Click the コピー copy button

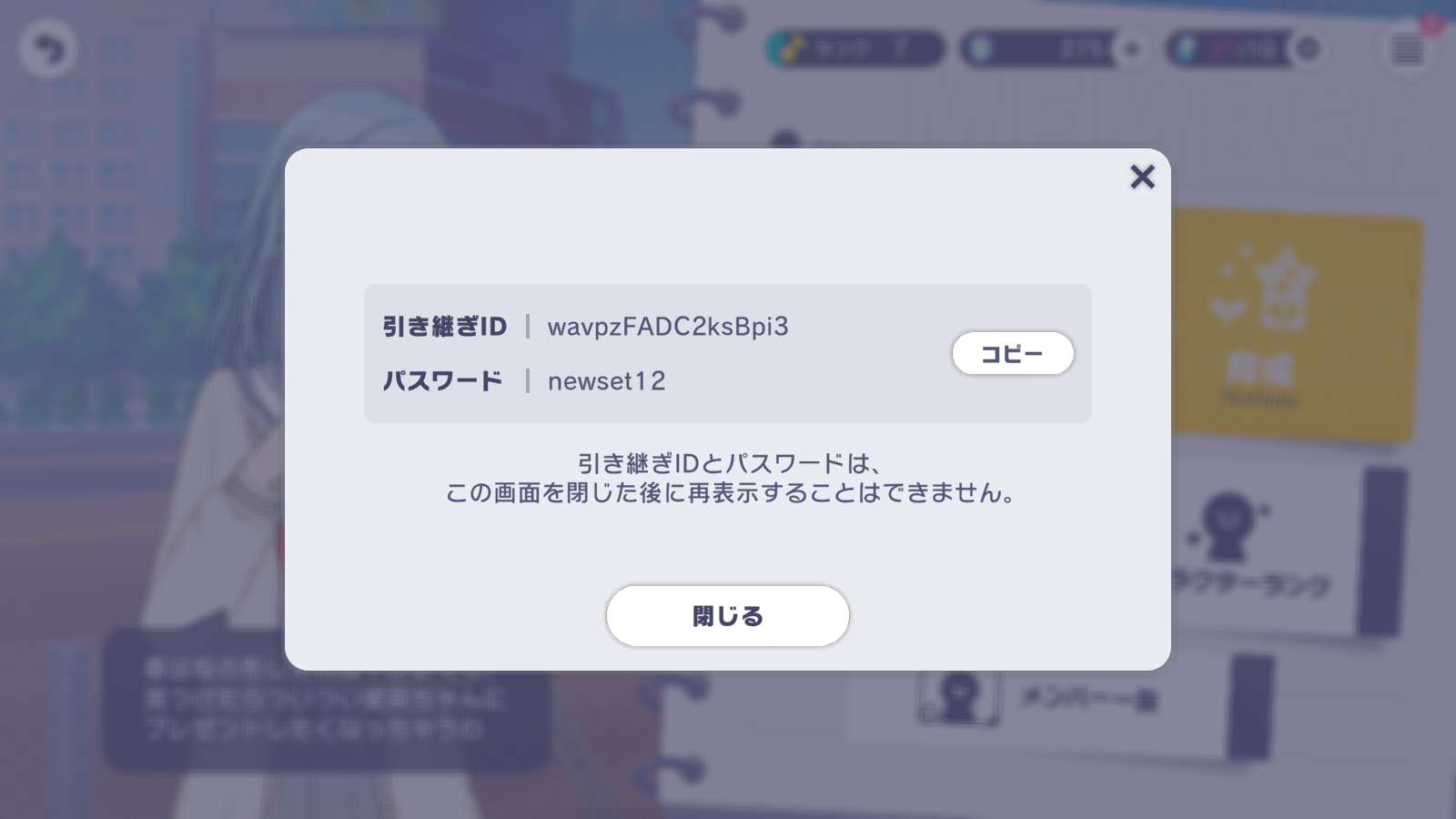coord(1013,353)
